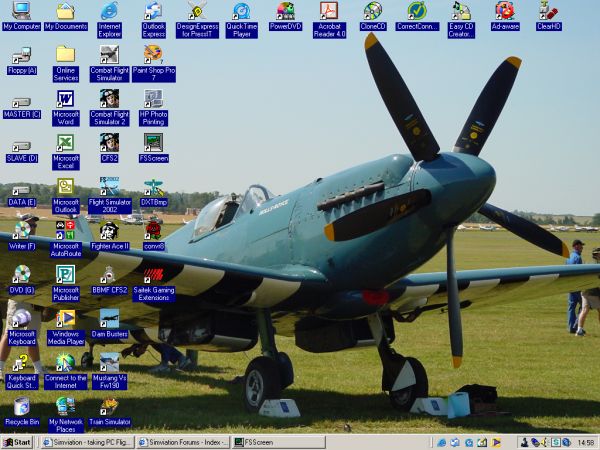Click the CloneCD desktop icon
Viewport: 600px width, 450px height.
pos(372,11)
